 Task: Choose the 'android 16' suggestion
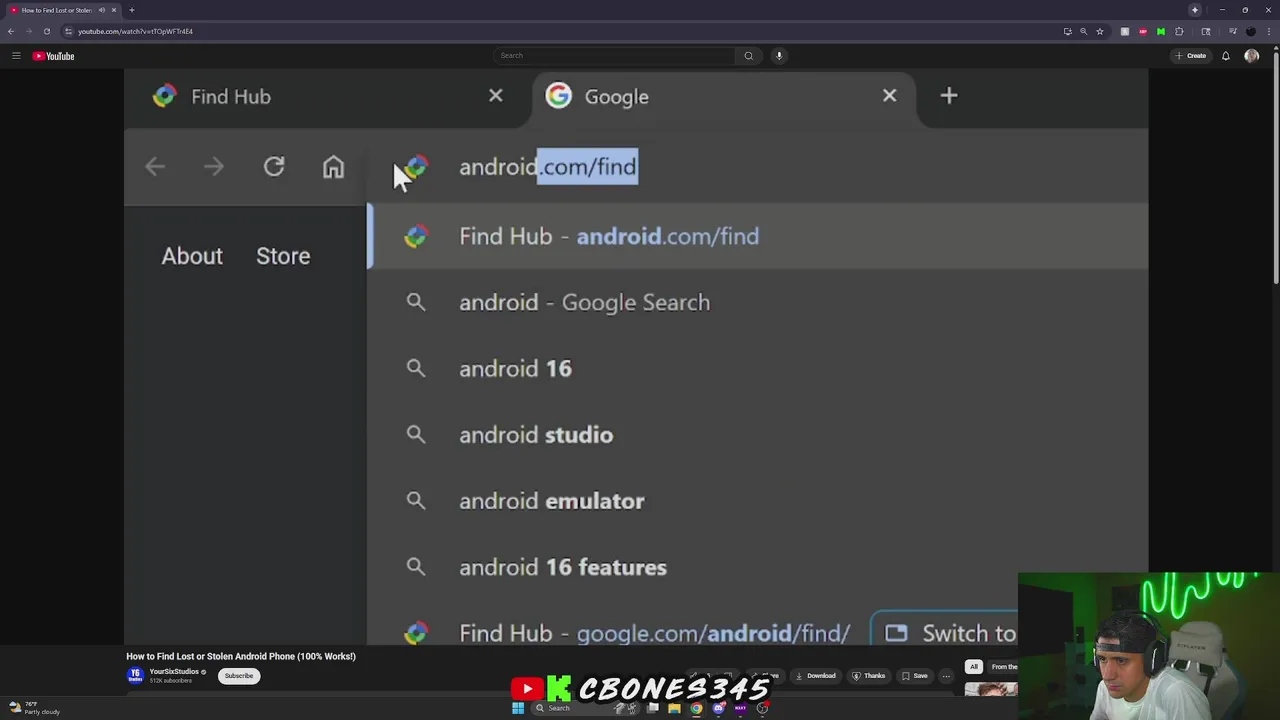pyautogui.click(x=758, y=368)
